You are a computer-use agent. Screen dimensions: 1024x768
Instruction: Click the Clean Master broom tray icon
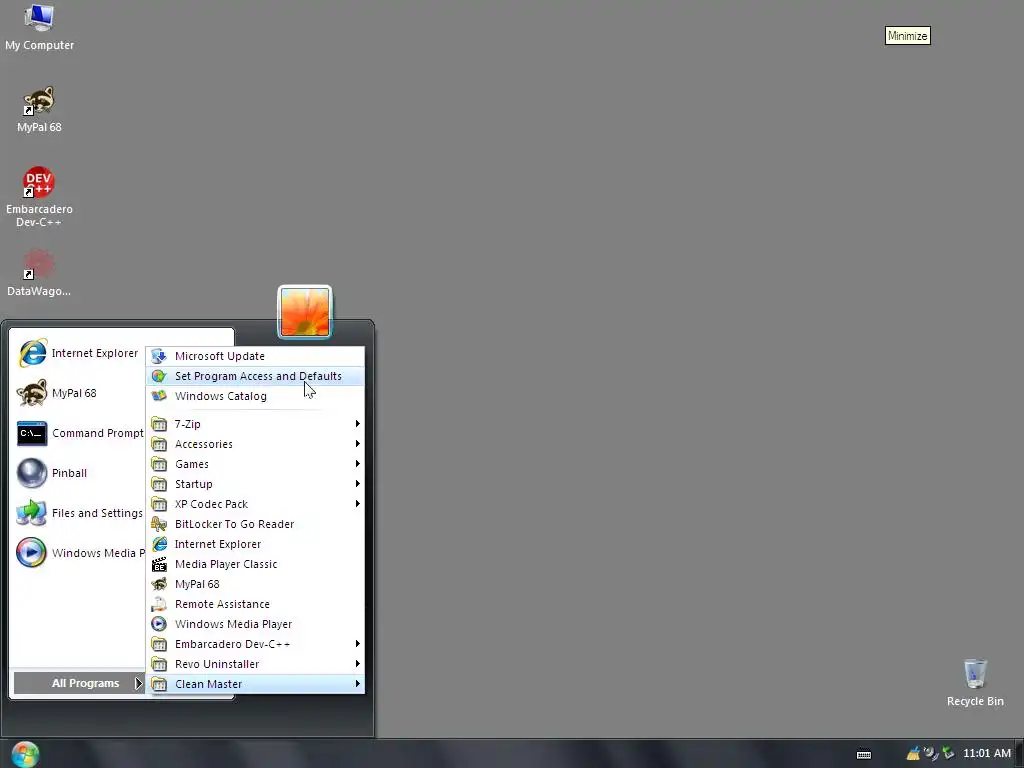913,754
